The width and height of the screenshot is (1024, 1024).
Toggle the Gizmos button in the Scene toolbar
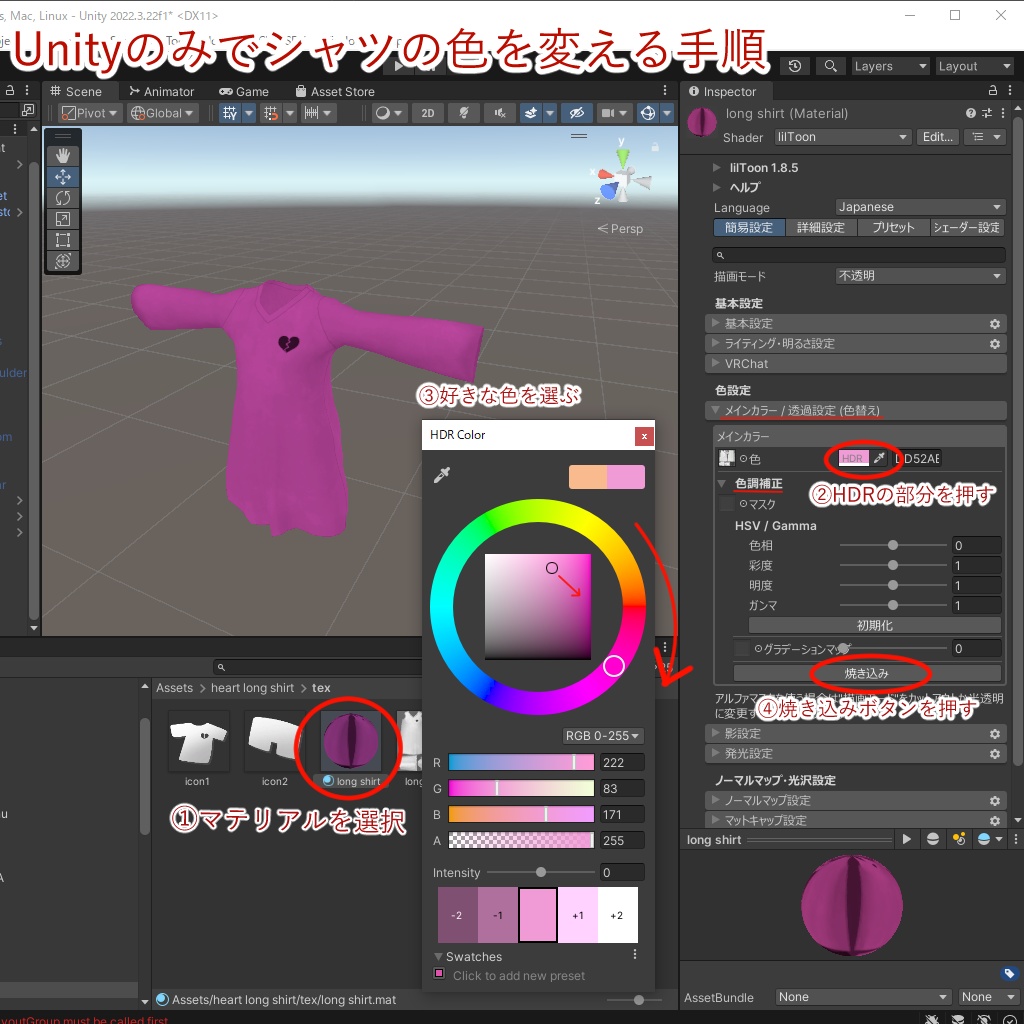[x=648, y=113]
